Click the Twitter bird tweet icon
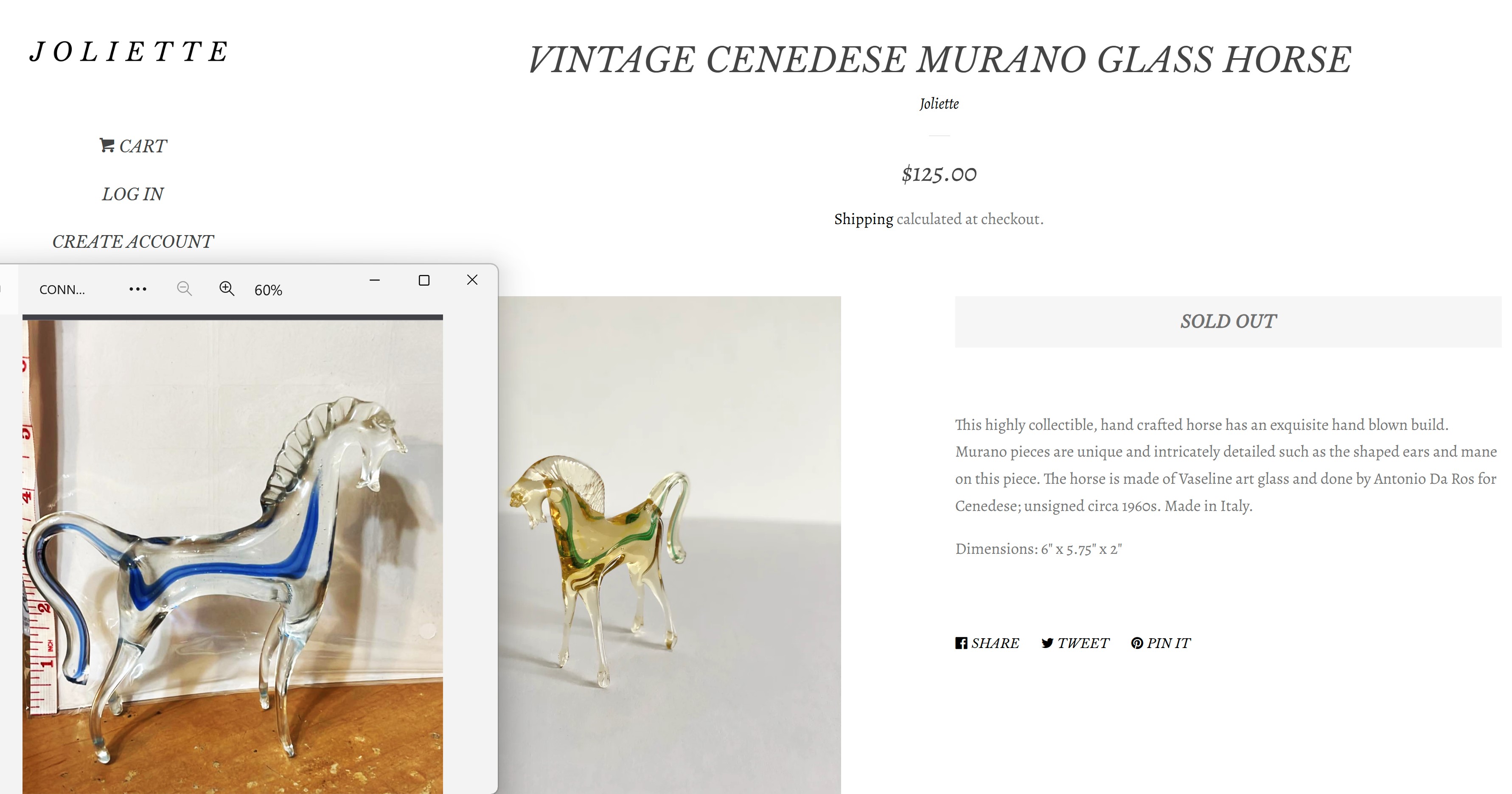This screenshot has width=1512, height=794. pyautogui.click(x=1048, y=643)
